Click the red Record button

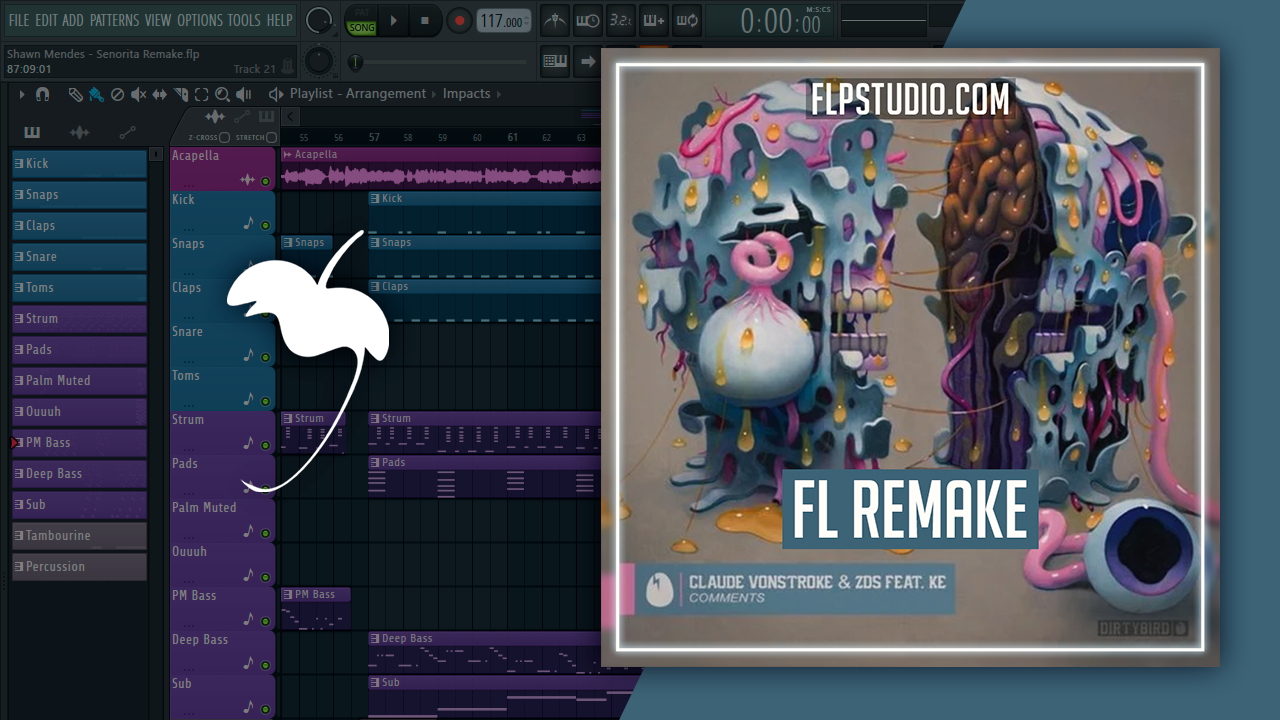[x=459, y=20]
